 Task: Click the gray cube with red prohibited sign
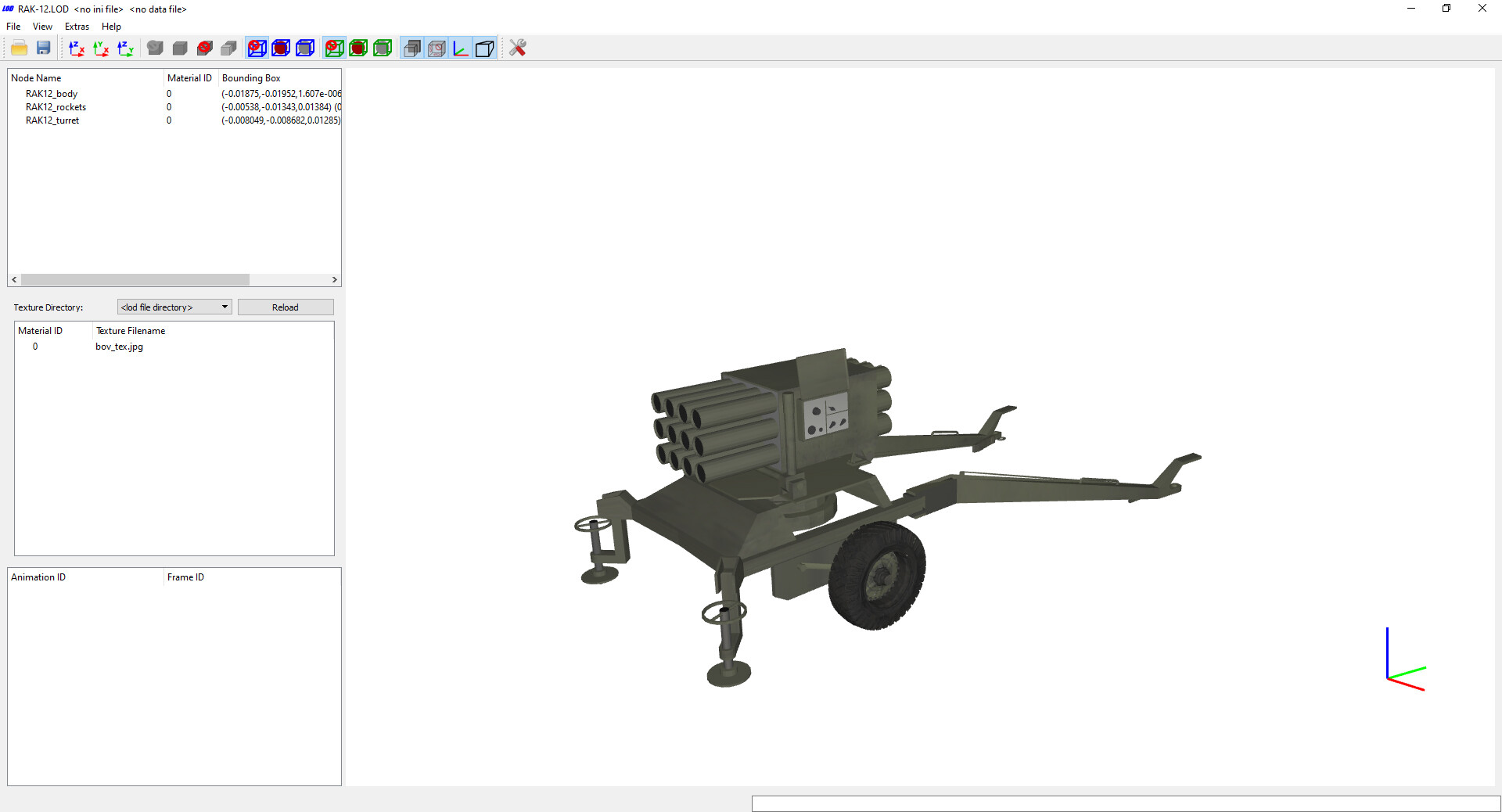(x=205, y=49)
